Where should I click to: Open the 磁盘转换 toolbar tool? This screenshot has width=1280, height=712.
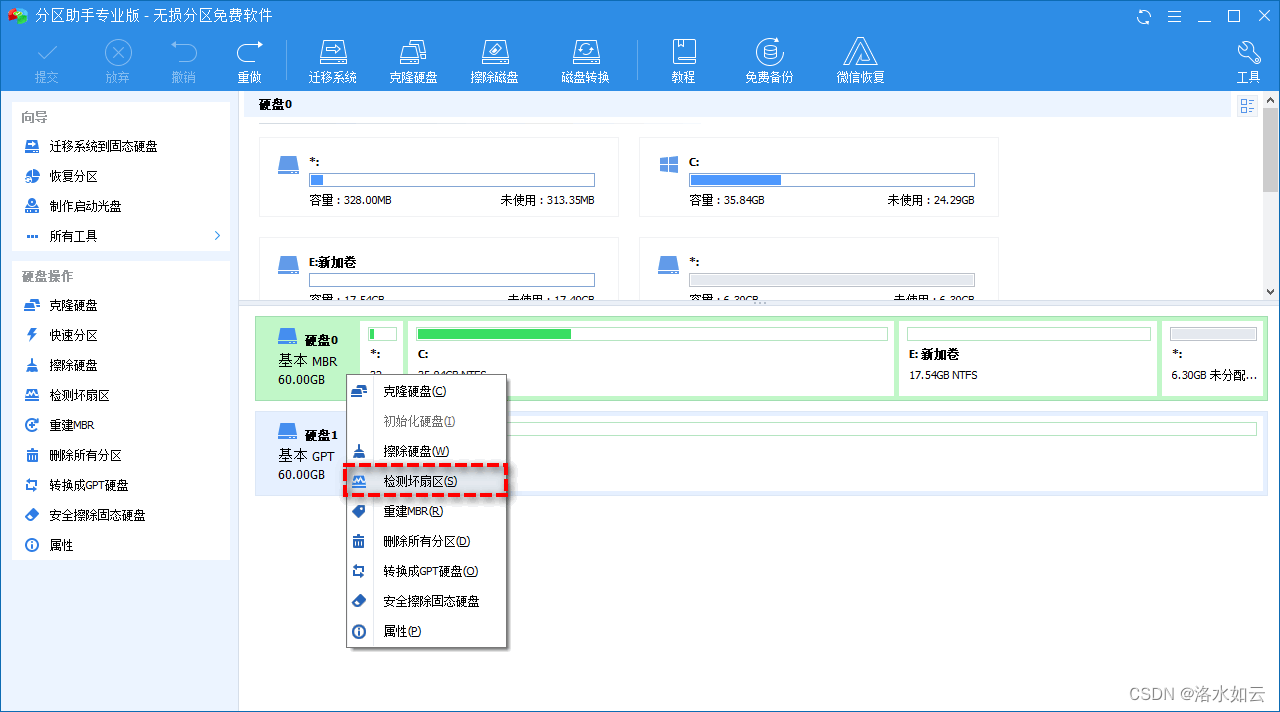pyautogui.click(x=585, y=61)
